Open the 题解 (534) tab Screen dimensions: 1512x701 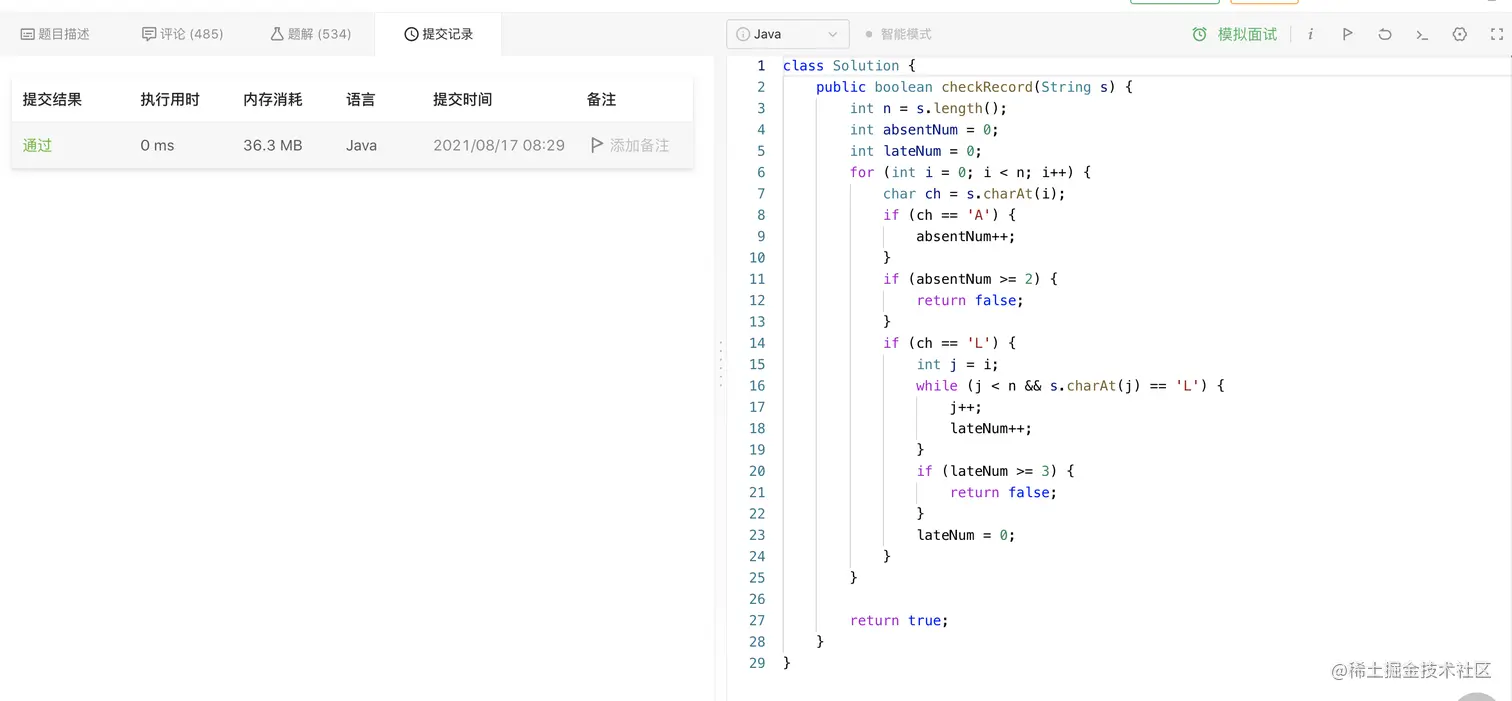pyautogui.click(x=311, y=34)
